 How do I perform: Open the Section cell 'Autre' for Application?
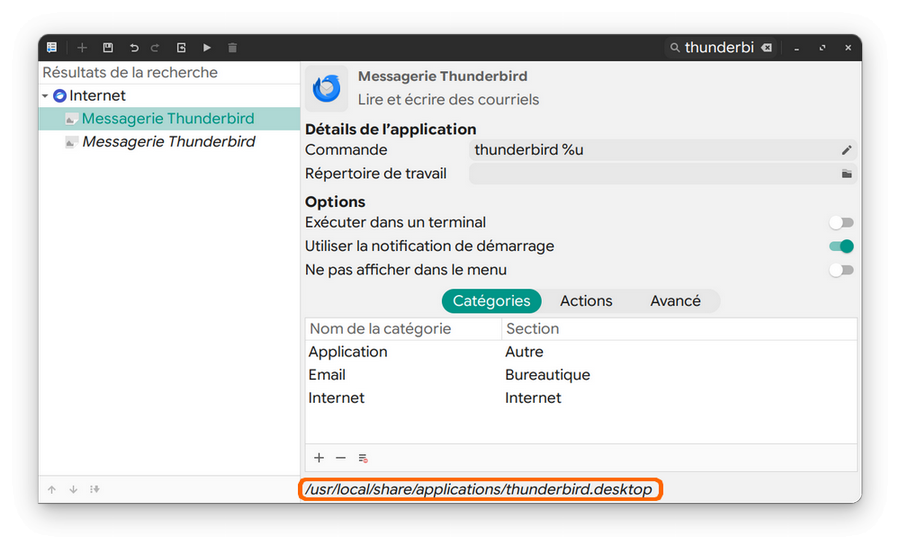point(524,352)
